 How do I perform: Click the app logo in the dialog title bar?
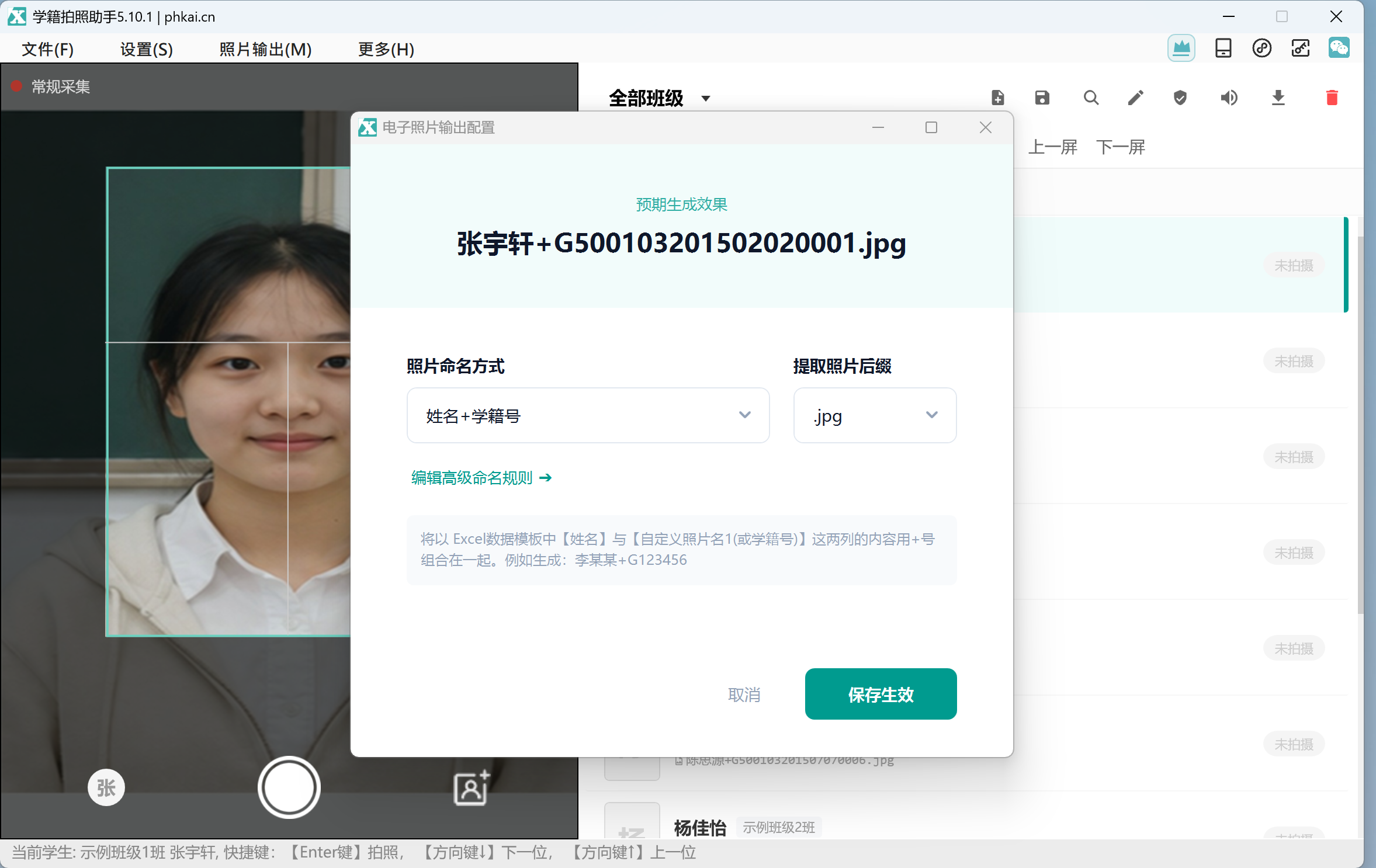[368, 127]
